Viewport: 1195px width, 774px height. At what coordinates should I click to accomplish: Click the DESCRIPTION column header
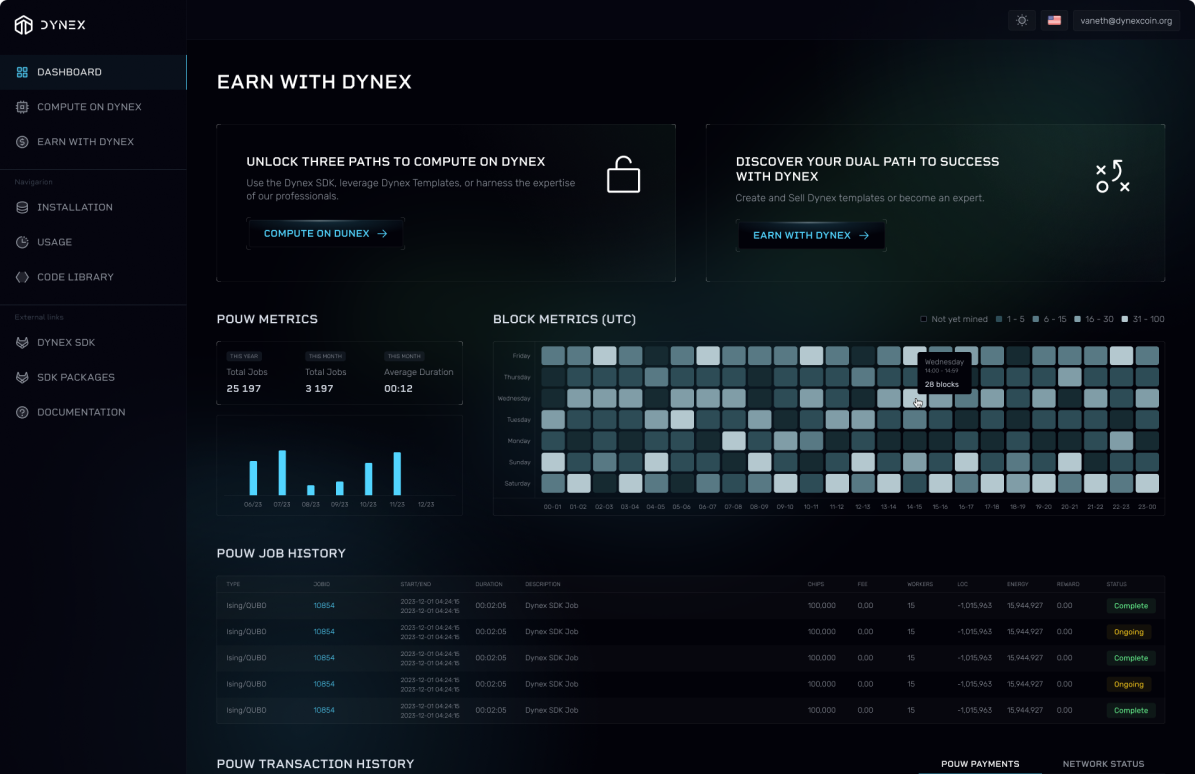543,584
